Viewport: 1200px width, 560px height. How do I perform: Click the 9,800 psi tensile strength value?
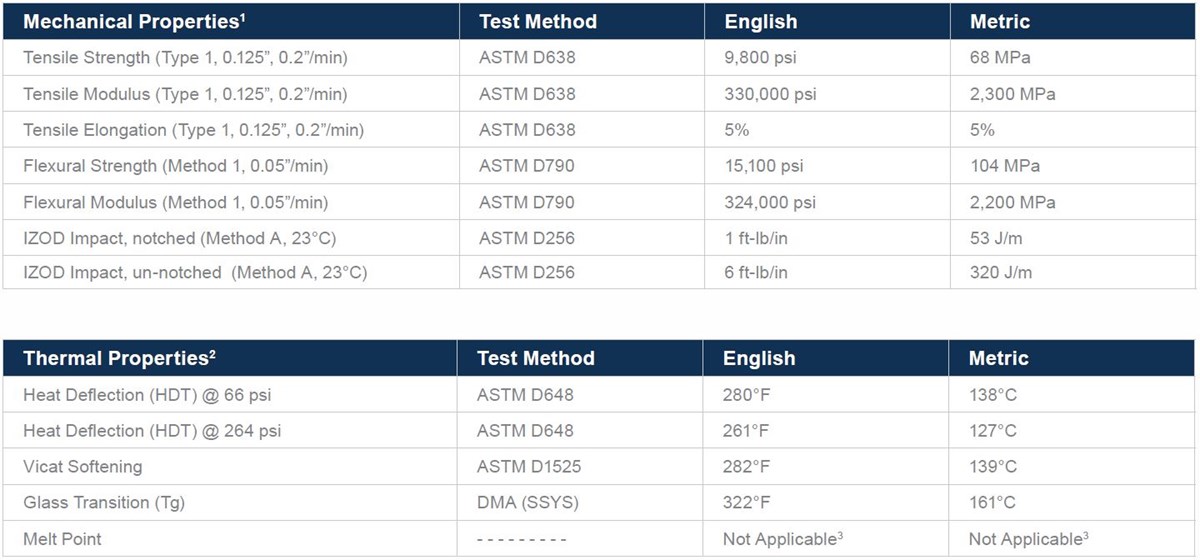pyautogui.click(x=760, y=58)
